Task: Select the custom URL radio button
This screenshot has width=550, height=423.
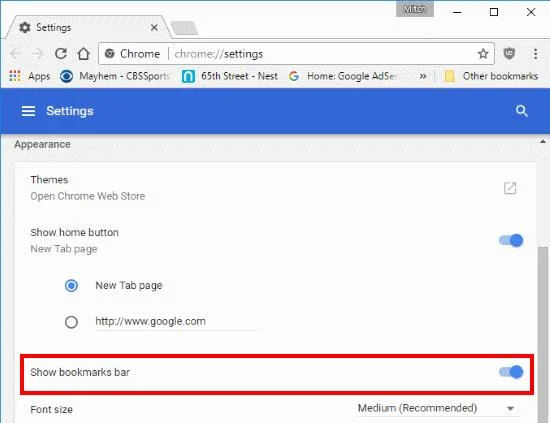Action: pyautogui.click(x=71, y=322)
